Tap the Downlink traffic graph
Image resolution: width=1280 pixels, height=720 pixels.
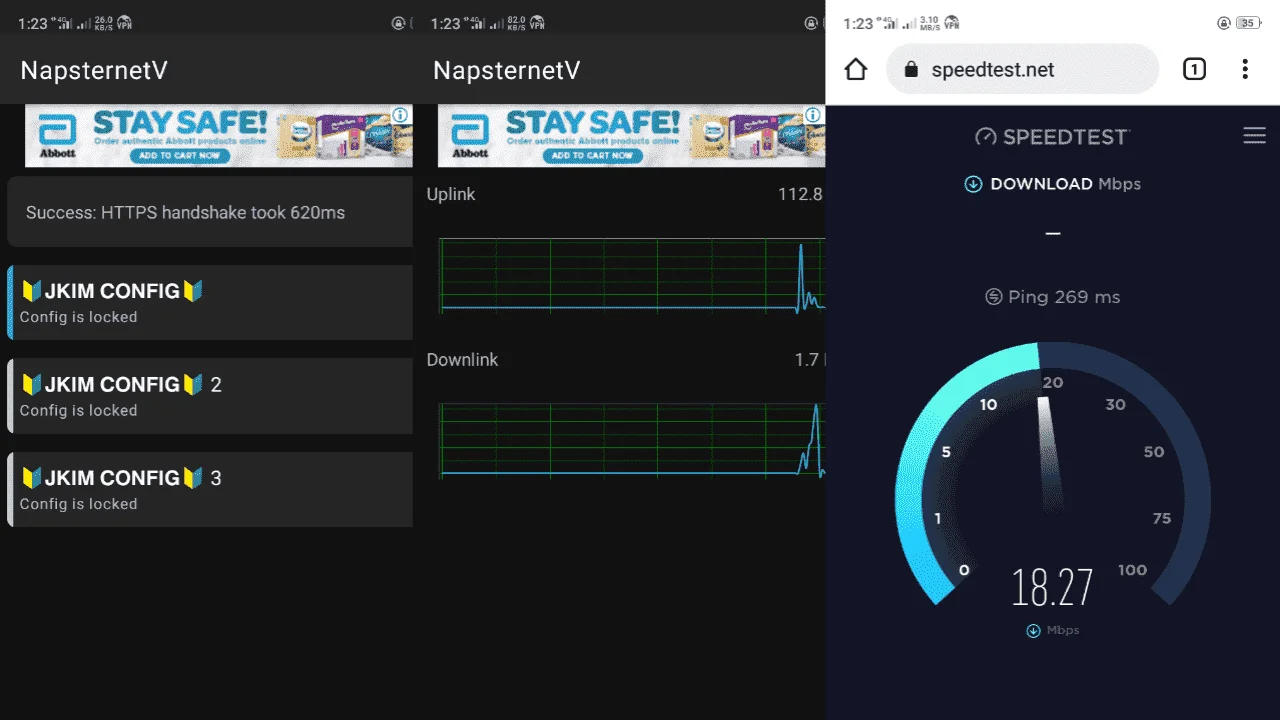(x=632, y=440)
